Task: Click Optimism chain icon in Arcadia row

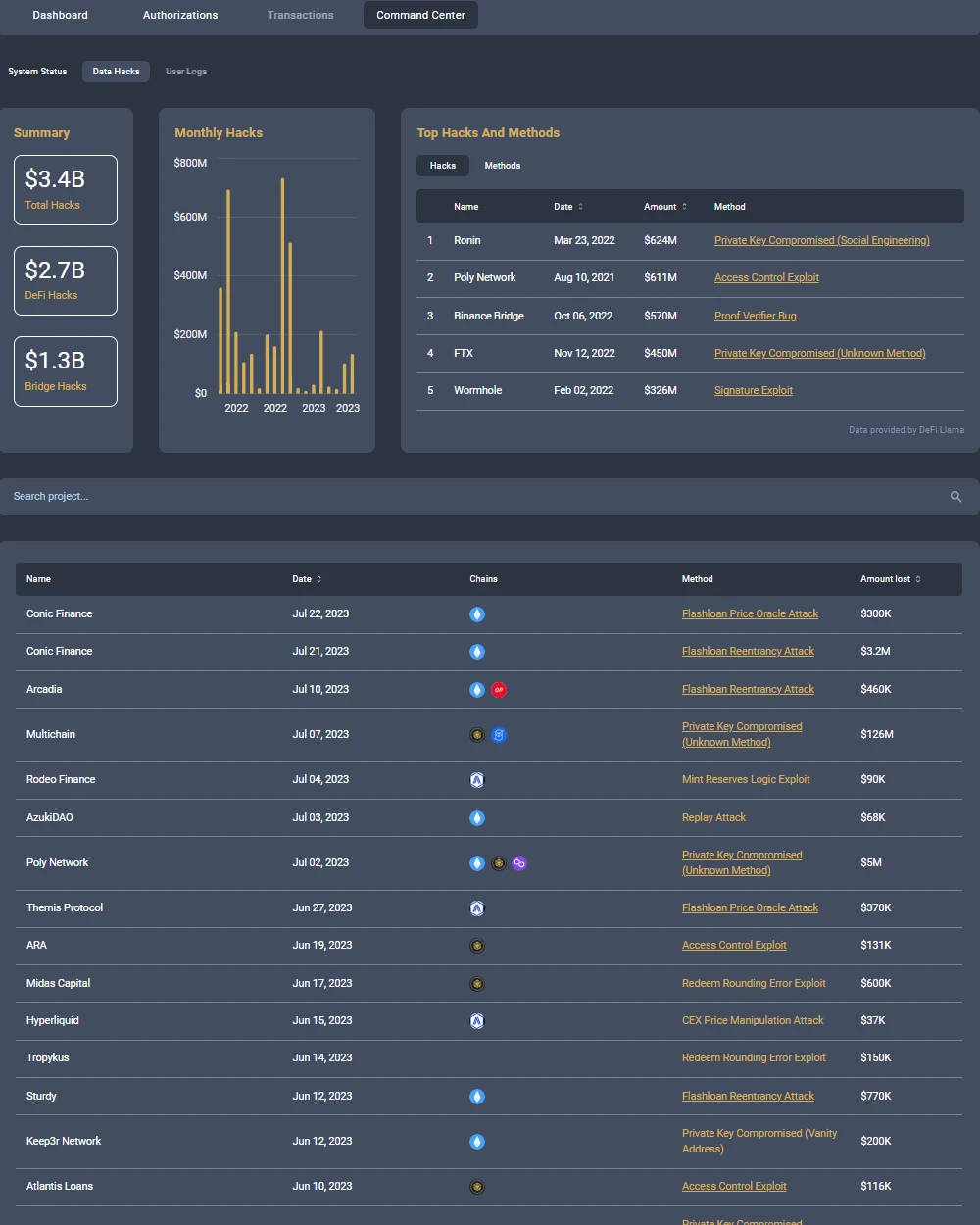Action: [499, 690]
